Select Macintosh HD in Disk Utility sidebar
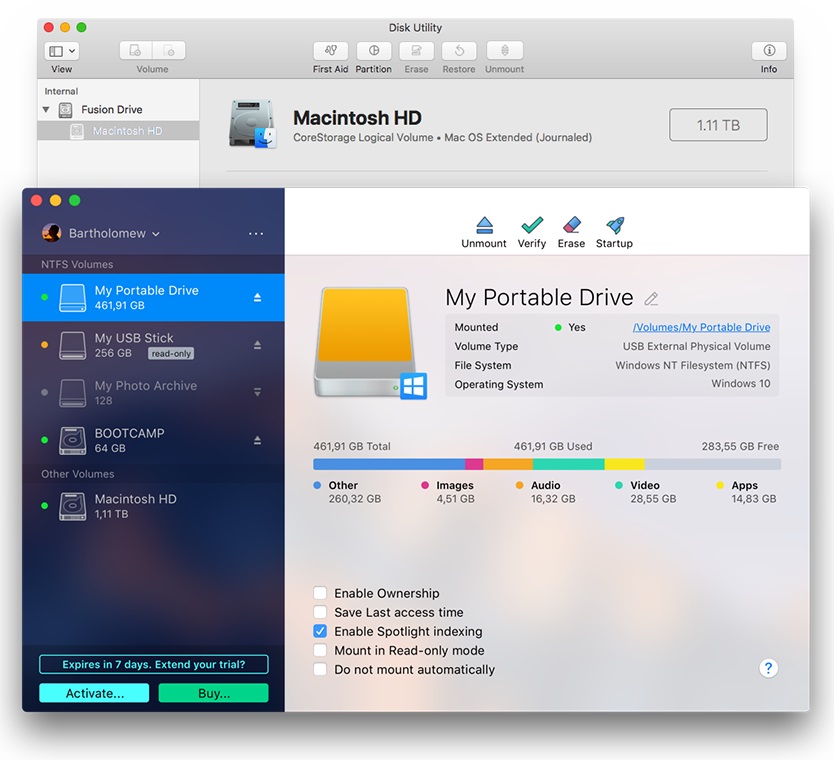Viewport: 834px width, 760px height. tap(118, 131)
